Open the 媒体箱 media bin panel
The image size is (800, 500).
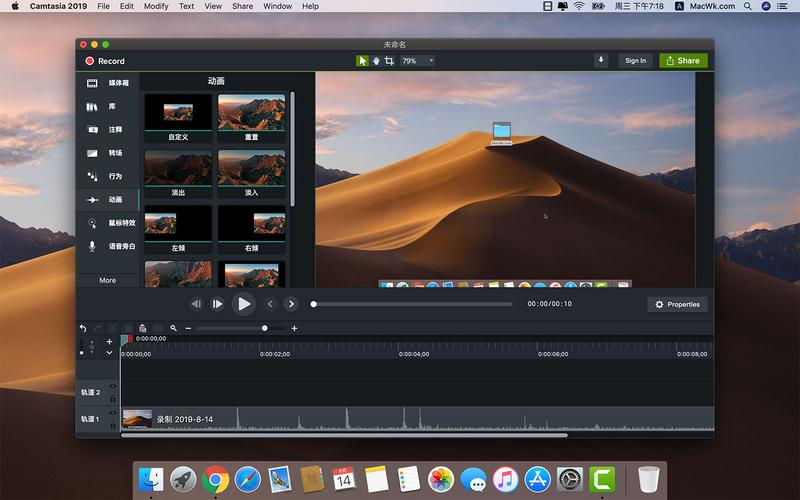[108, 83]
